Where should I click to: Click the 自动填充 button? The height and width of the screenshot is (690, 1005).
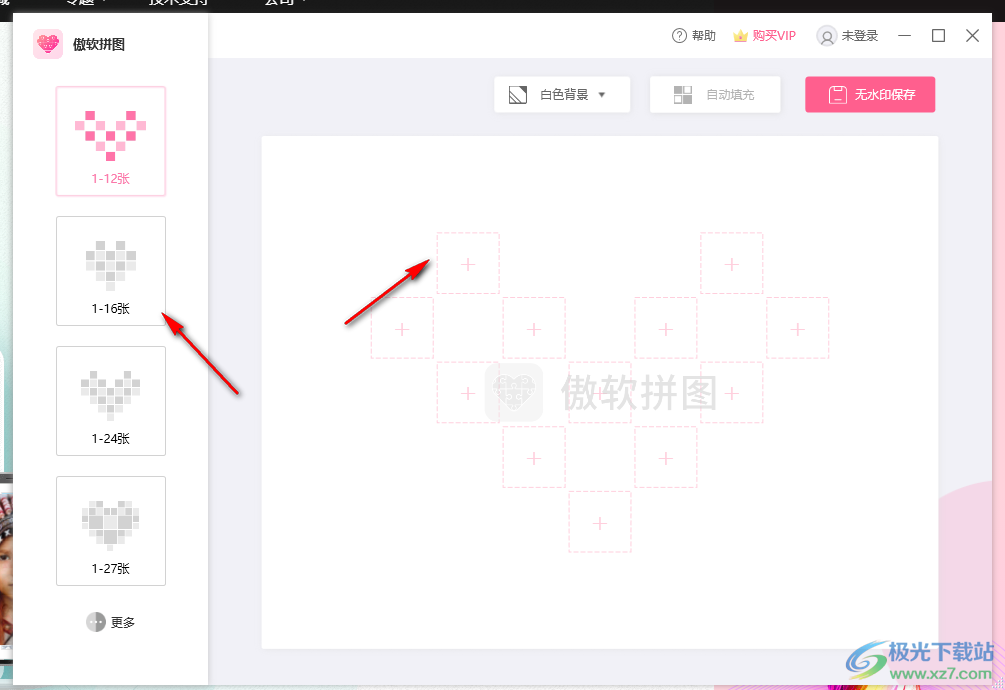click(715, 94)
